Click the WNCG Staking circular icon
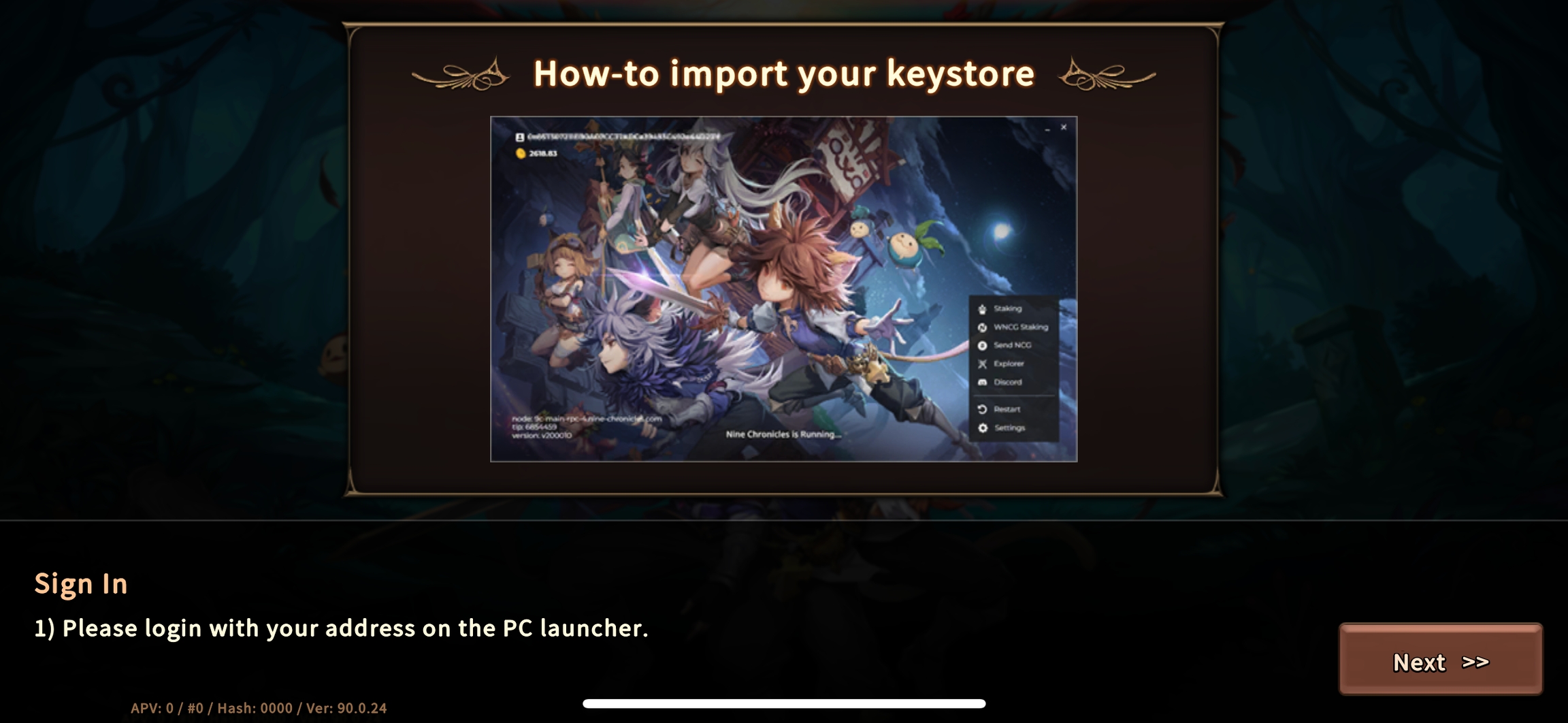The image size is (1568, 723). tap(982, 327)
